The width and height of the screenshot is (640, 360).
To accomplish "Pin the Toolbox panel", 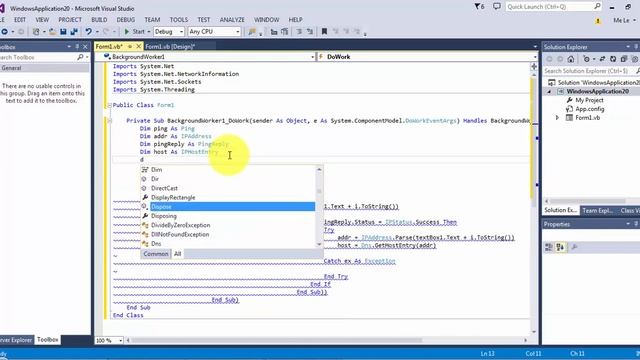I will 77,47.
